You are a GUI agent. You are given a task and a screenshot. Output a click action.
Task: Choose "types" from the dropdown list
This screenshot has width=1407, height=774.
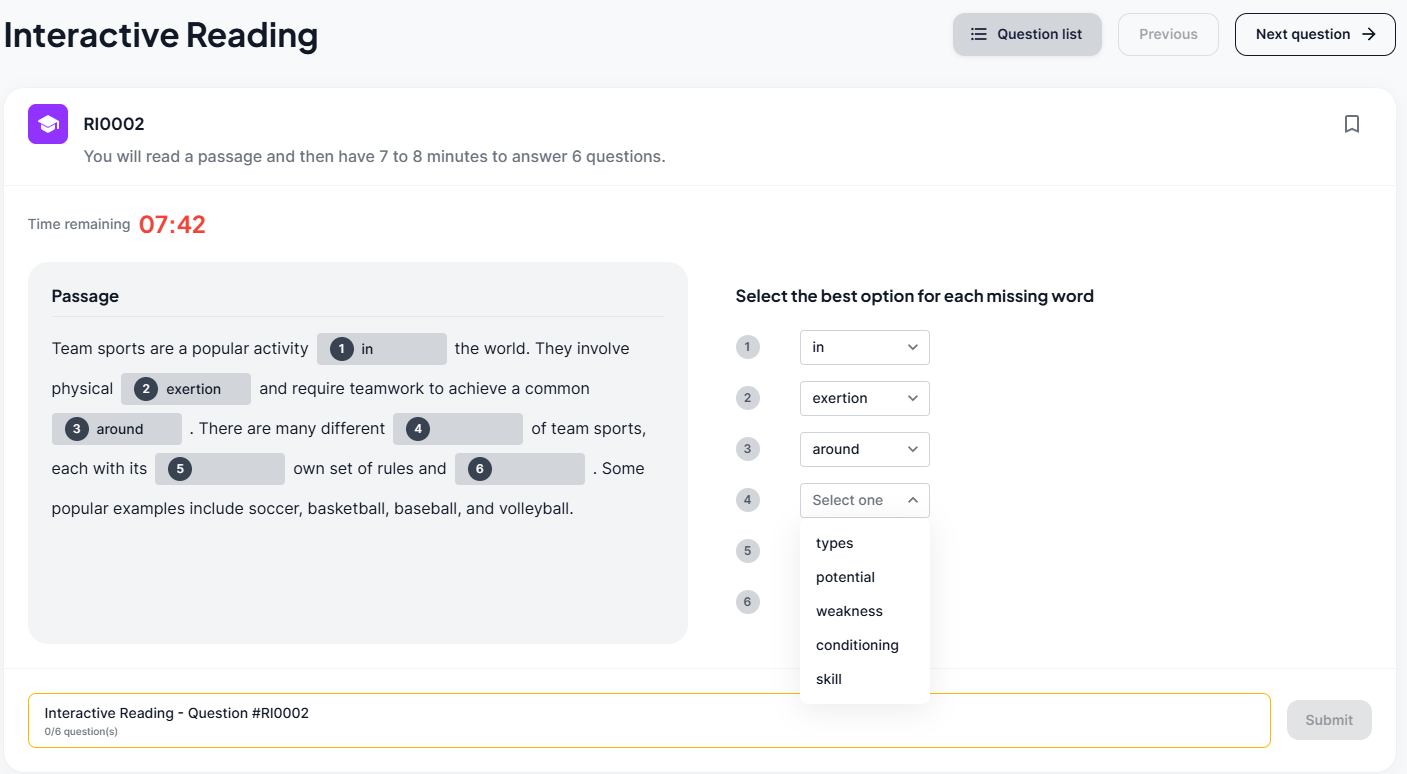(x=835, y=543)
